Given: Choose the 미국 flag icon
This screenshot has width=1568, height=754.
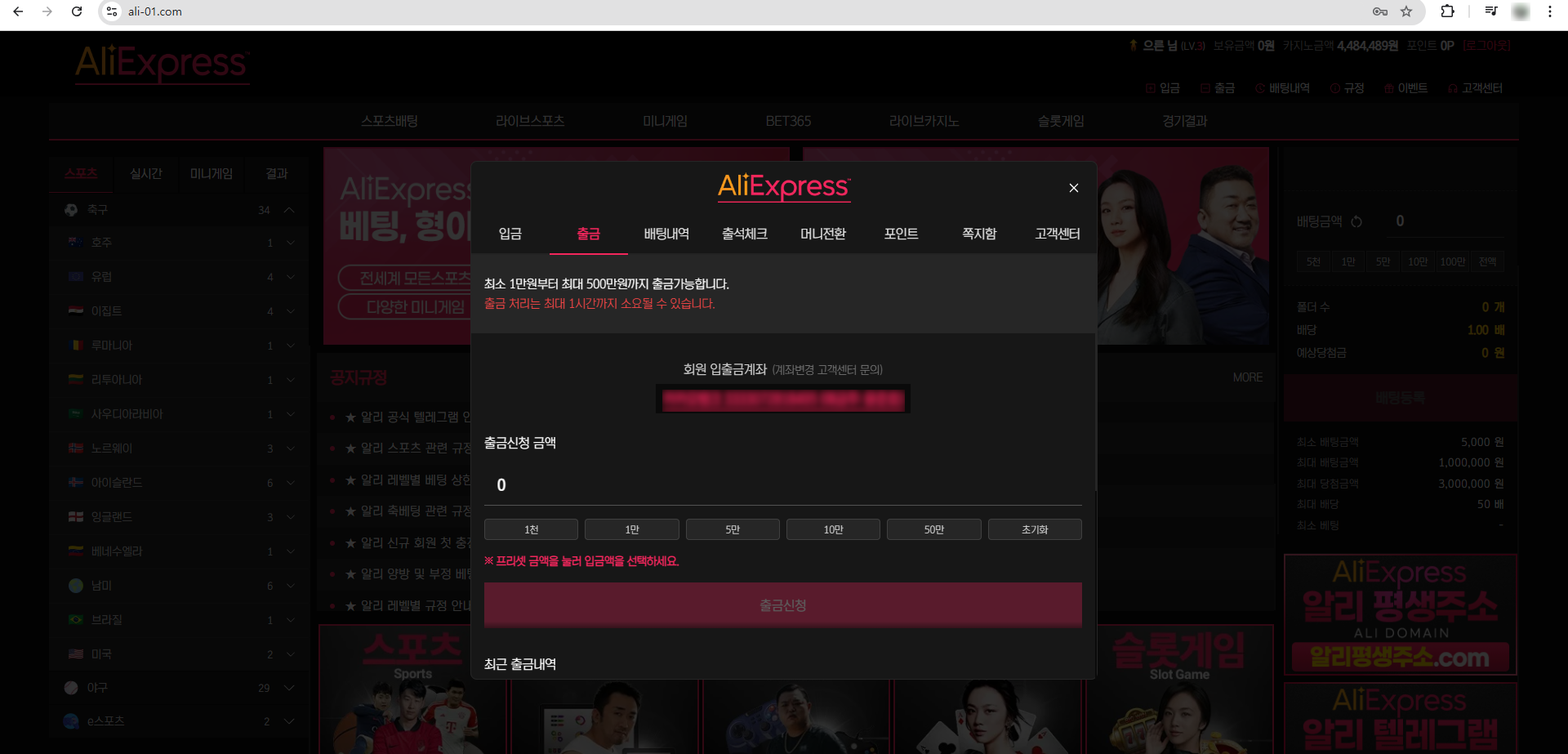Looking at the screenshot, I should point(76,654).
